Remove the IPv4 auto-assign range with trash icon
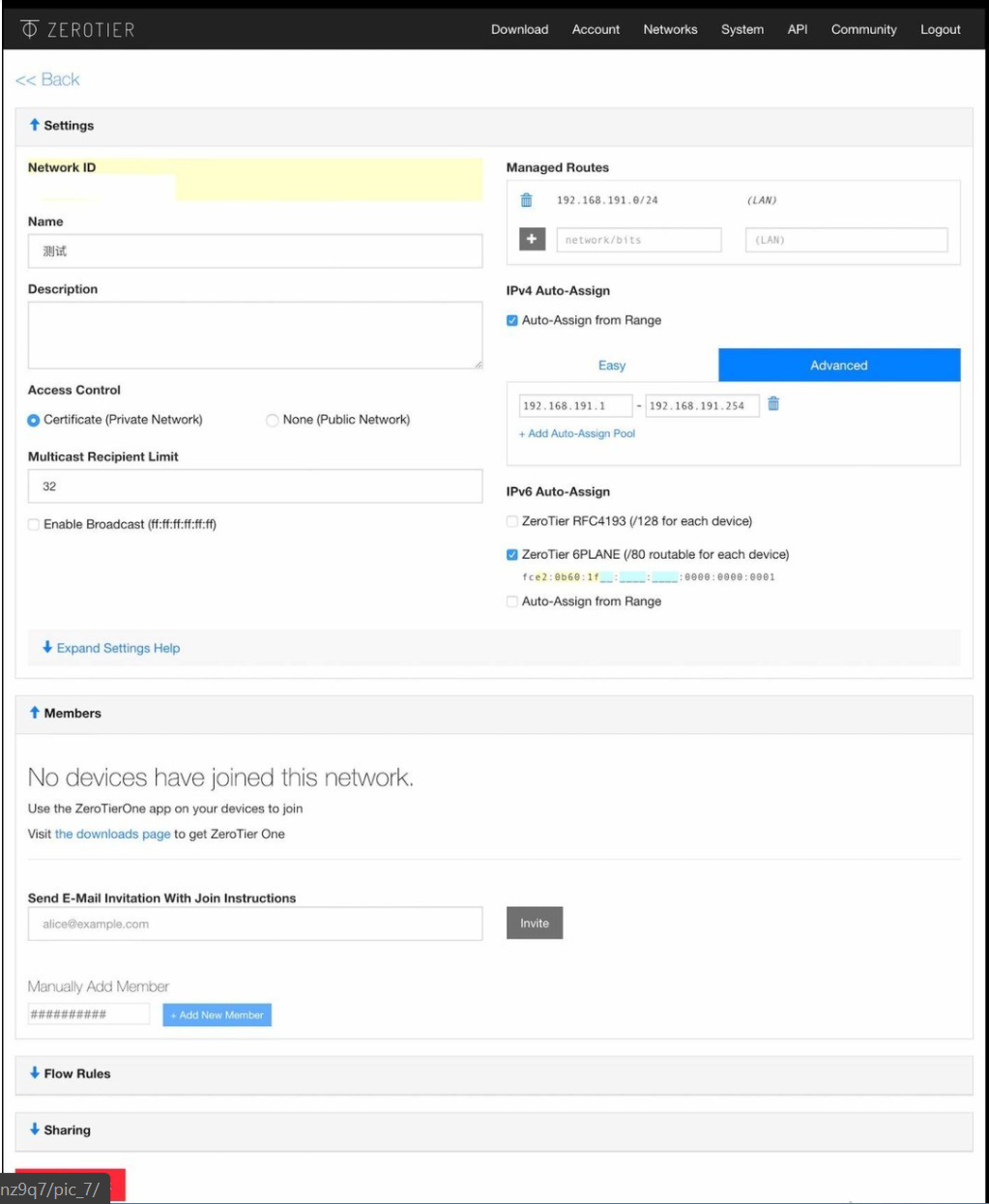Screen dimensions: 989x1204 tap(773, 404)
